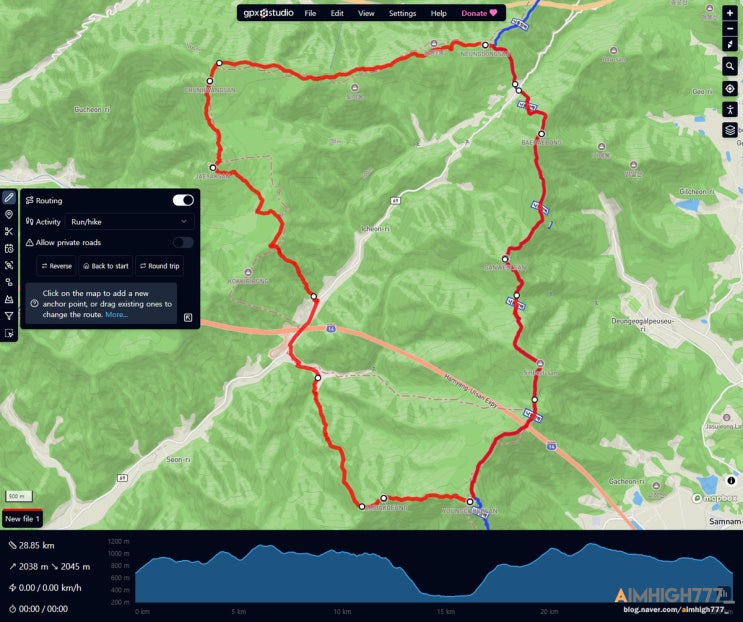Open the elevation mountain tool

(9, 299)
